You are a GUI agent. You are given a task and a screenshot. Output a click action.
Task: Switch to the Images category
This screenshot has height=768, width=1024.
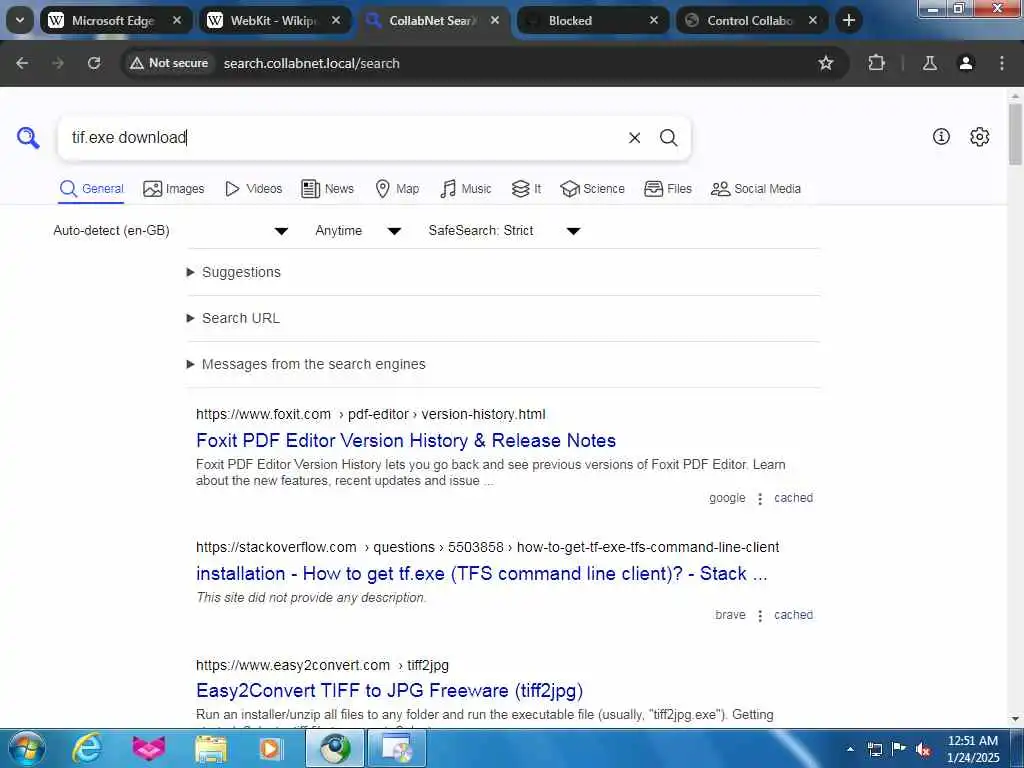(x=174, y=189)
